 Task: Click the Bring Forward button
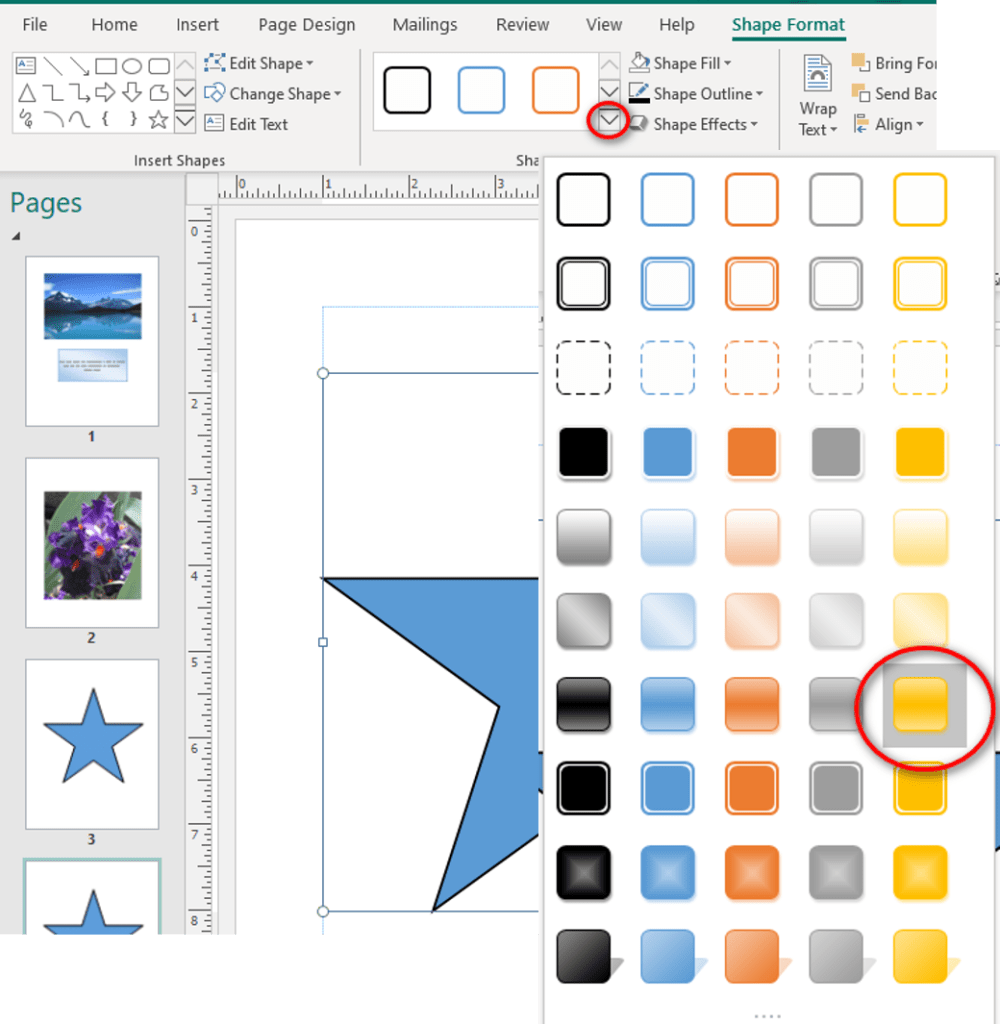(x=893, y=63)
